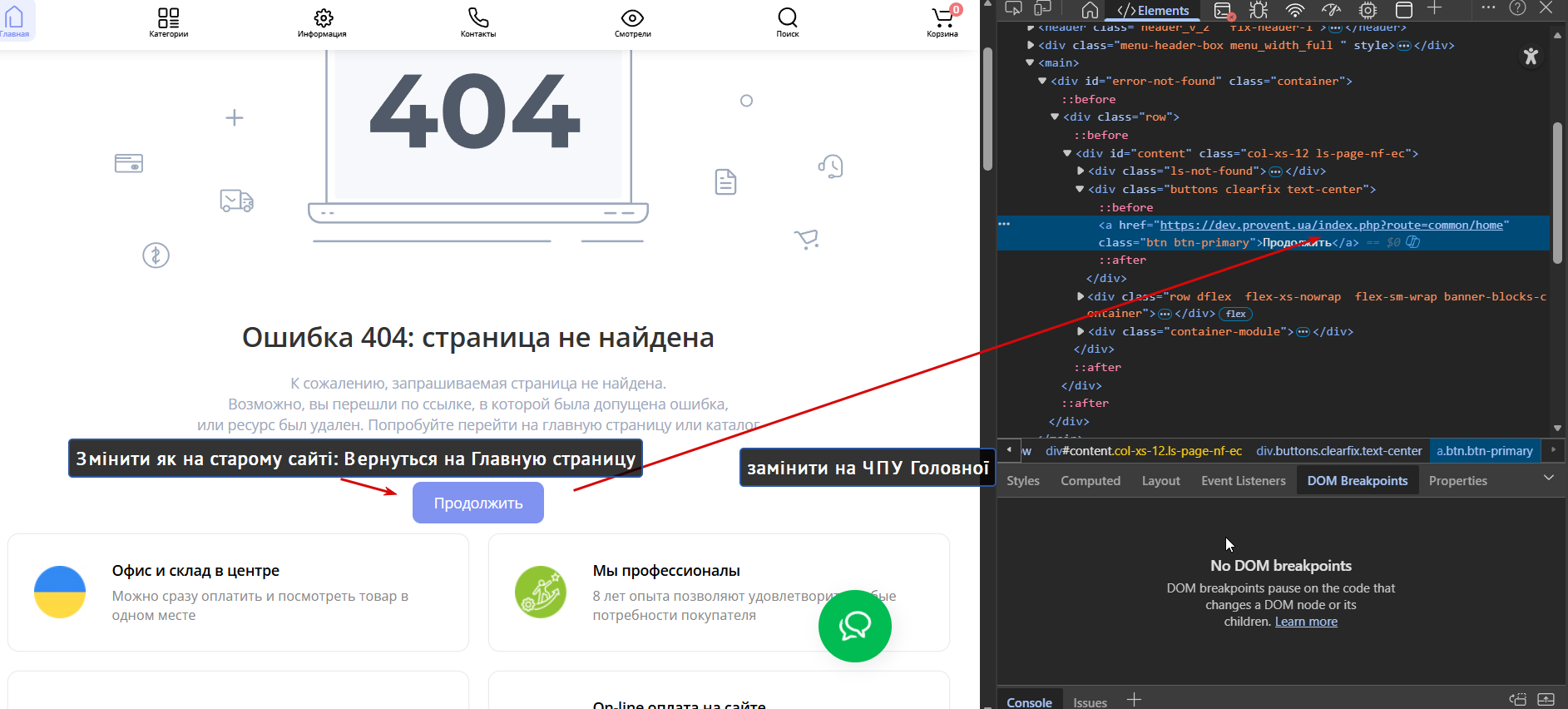Expand the div ls-not-found node

point(1081,171)
